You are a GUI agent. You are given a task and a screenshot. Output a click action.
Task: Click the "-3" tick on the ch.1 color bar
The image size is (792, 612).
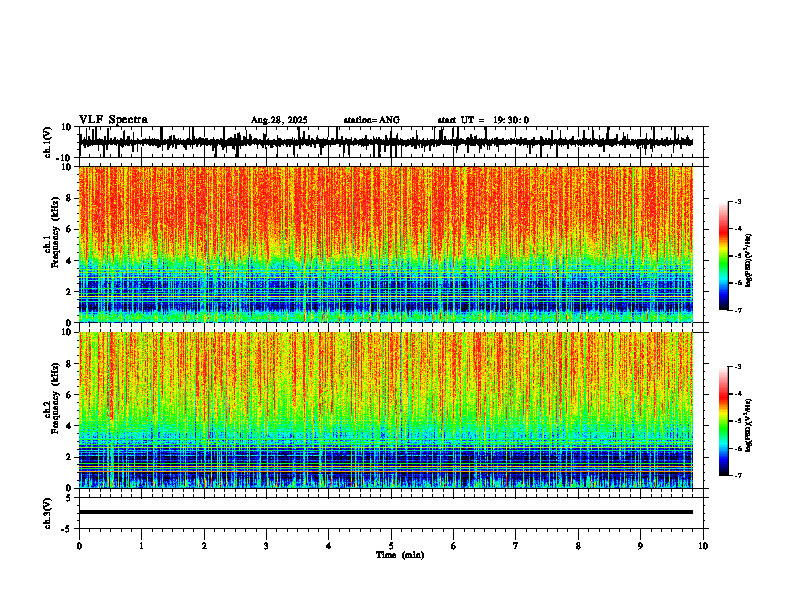[x=737, y=201]
